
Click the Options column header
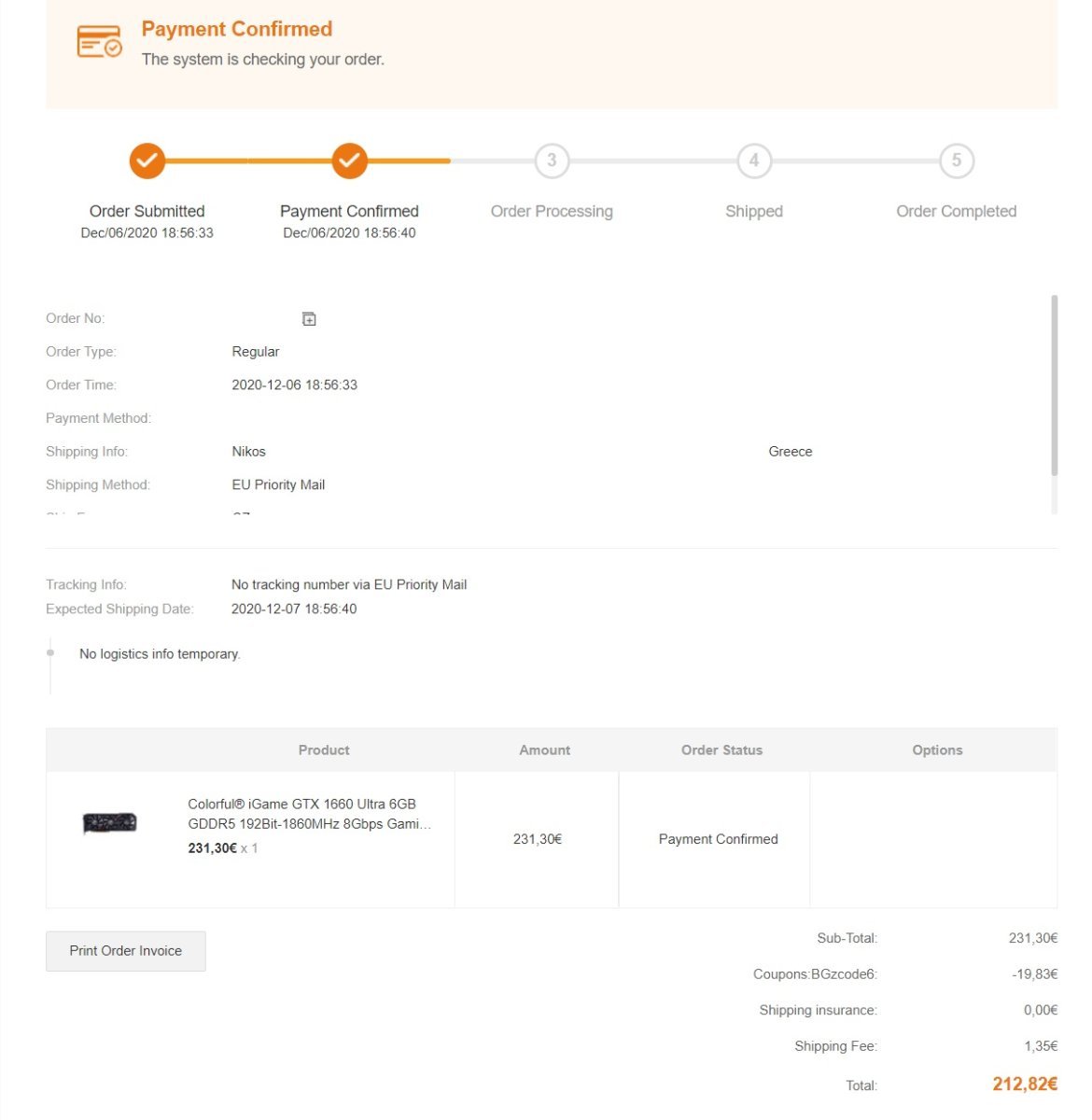(937, 750)
